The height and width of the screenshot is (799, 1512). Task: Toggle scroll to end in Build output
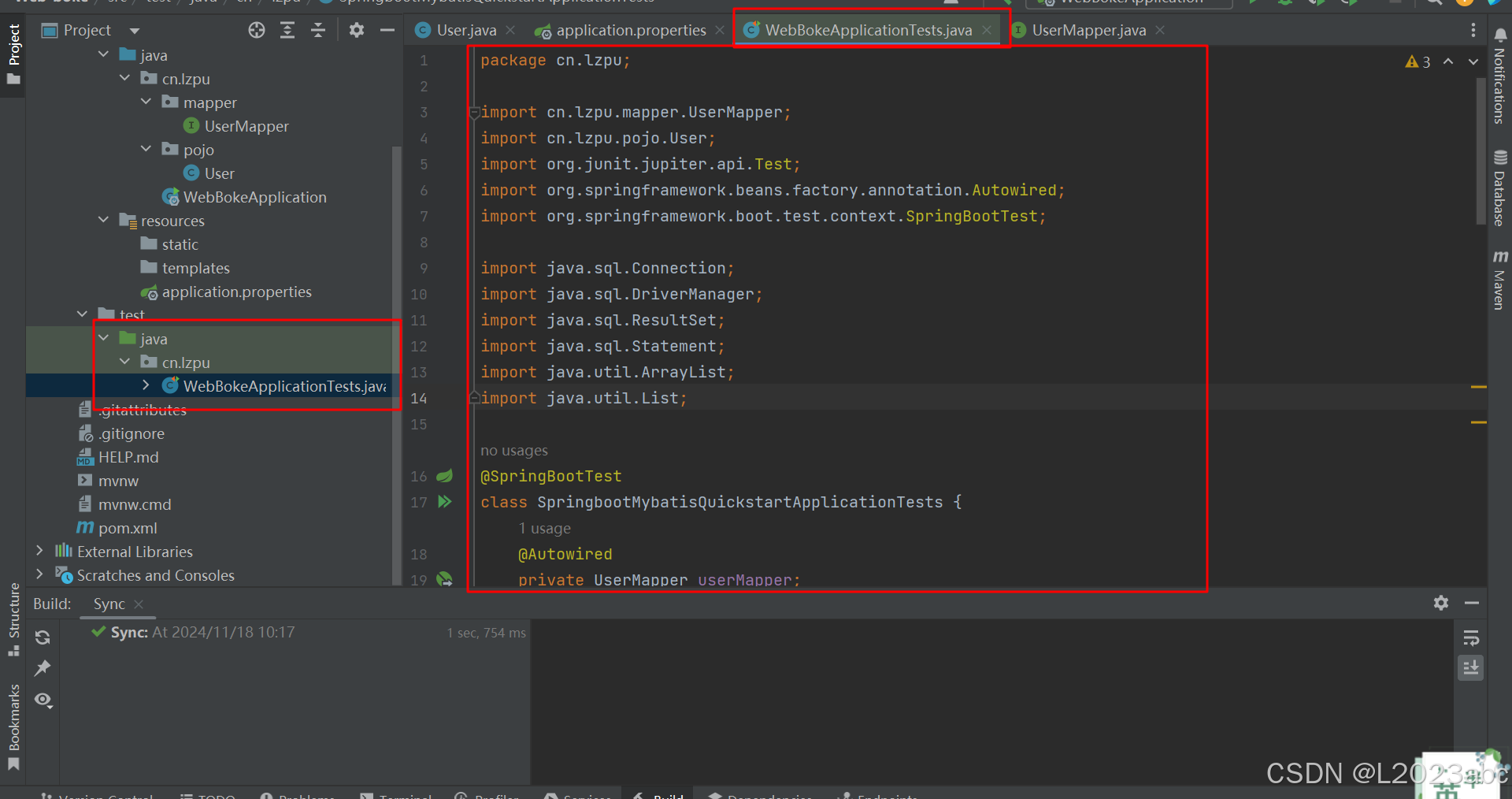[1470, 668]
